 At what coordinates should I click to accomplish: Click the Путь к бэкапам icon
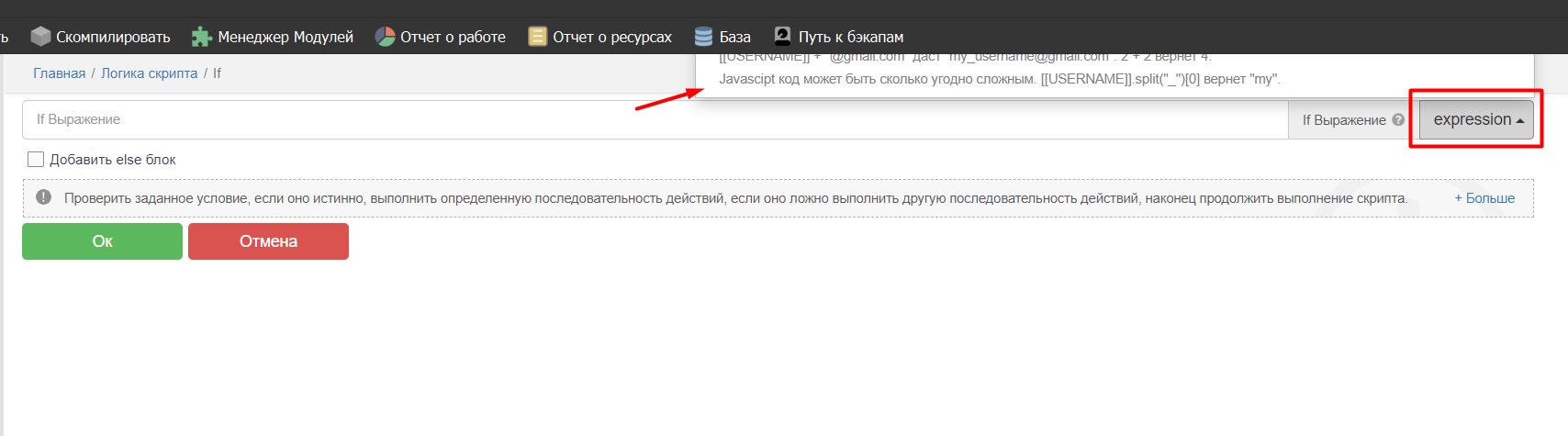coord(782,37)
